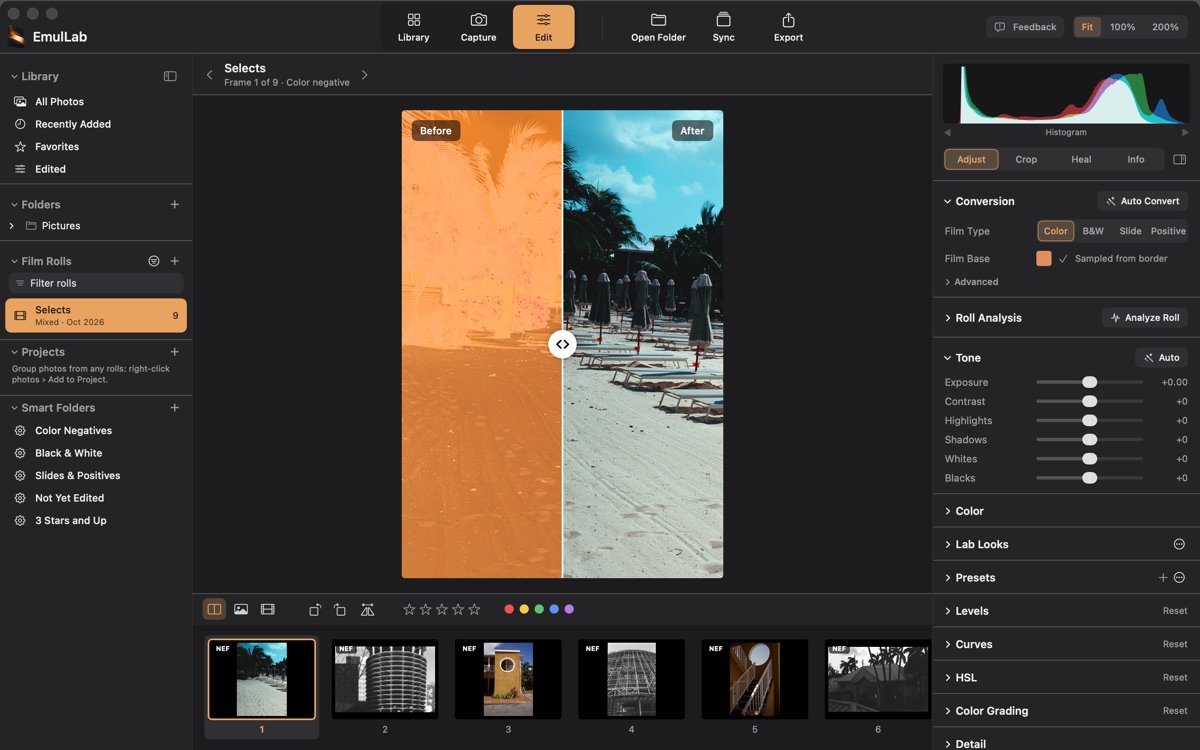Flip image horizontally icon
The image size is (1200, 750).
pyautogui.click(x=367, y=609)
